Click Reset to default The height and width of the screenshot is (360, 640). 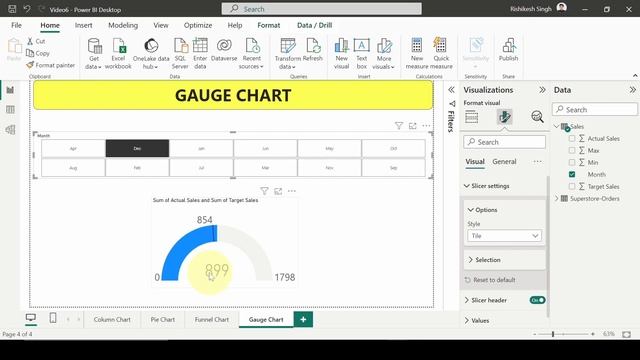point(490,280)
